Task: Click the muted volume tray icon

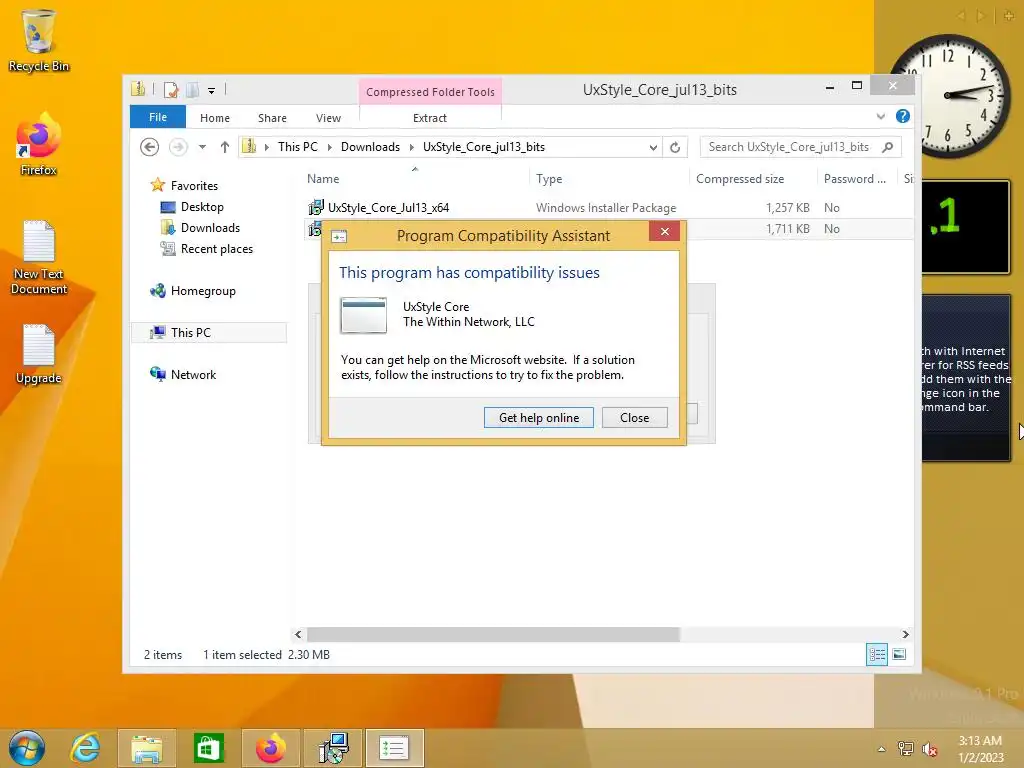Action: (x=929, y=749)
